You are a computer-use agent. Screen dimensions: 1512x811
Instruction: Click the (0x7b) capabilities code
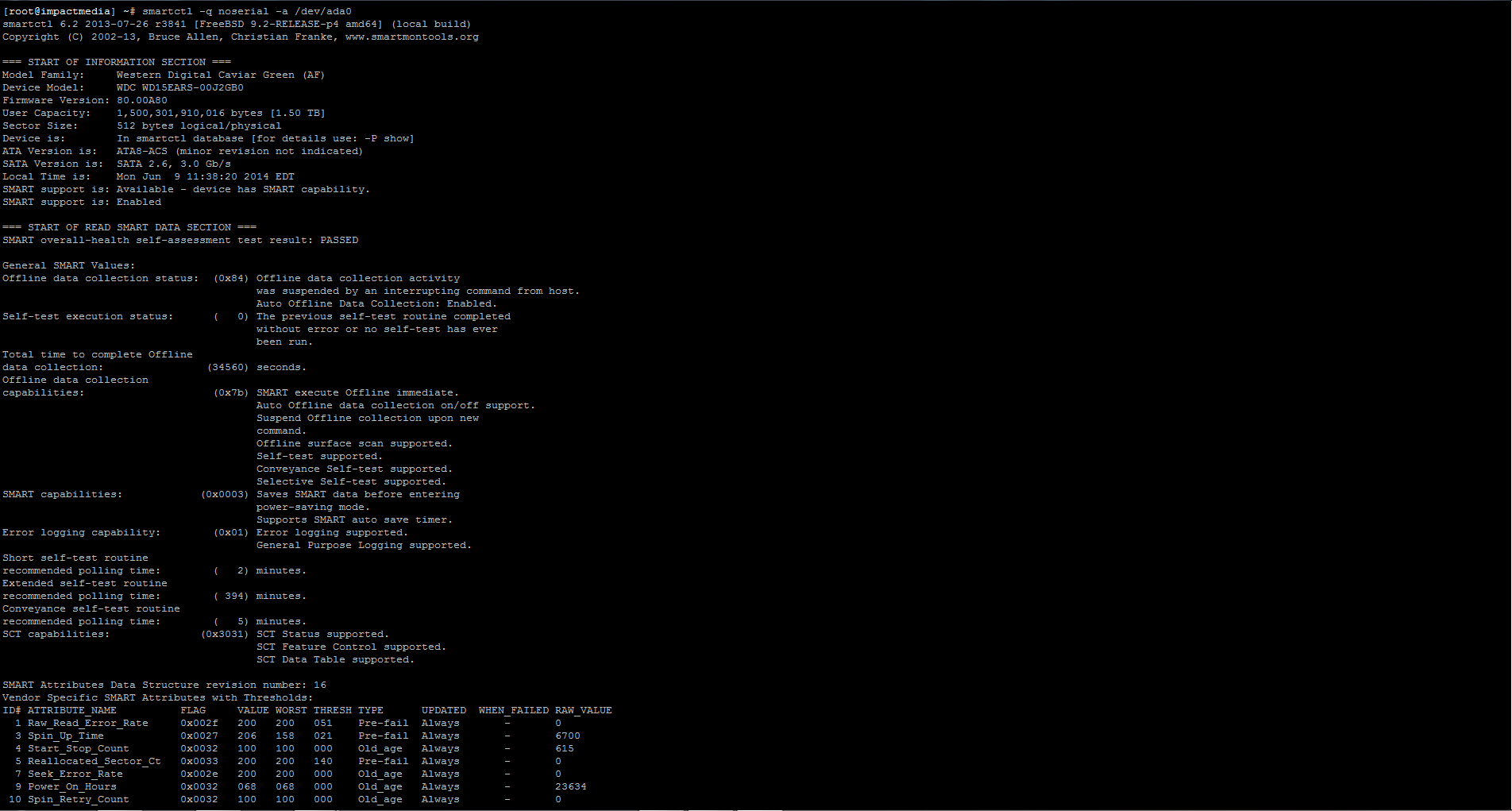(231, 393)
